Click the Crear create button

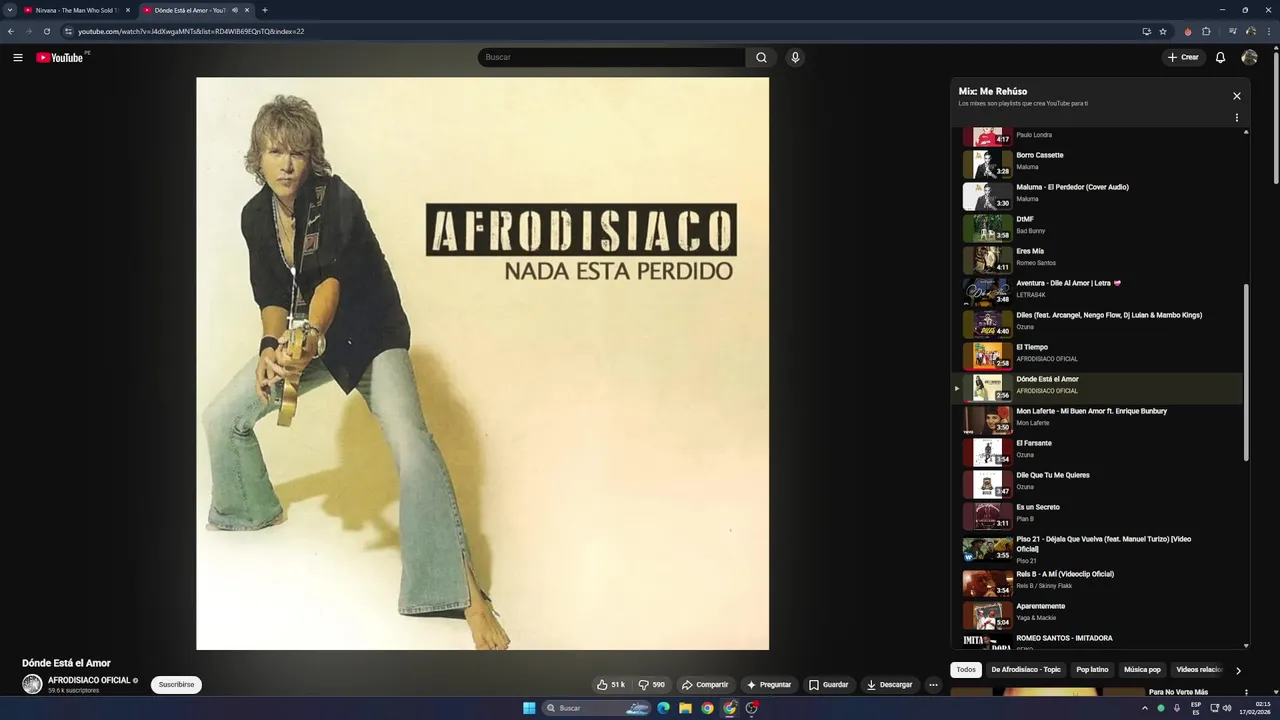(1183, 57)
